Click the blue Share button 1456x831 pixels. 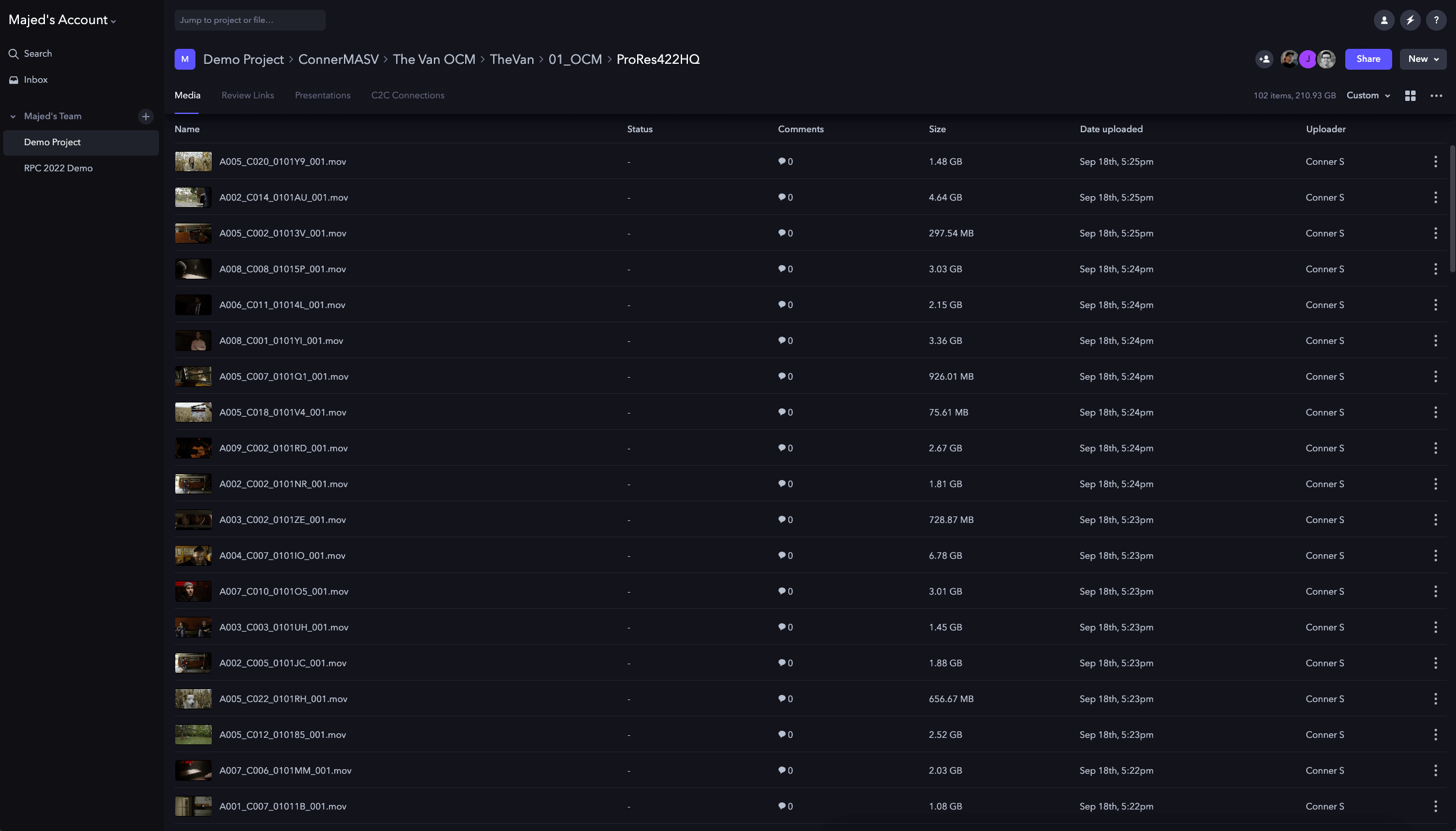[1368, 59]
